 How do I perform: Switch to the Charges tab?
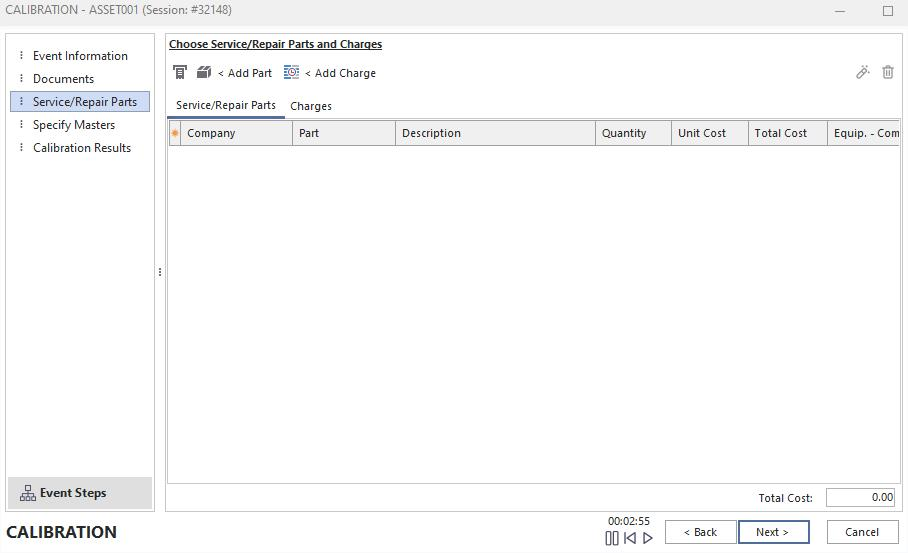click(311, 106)
